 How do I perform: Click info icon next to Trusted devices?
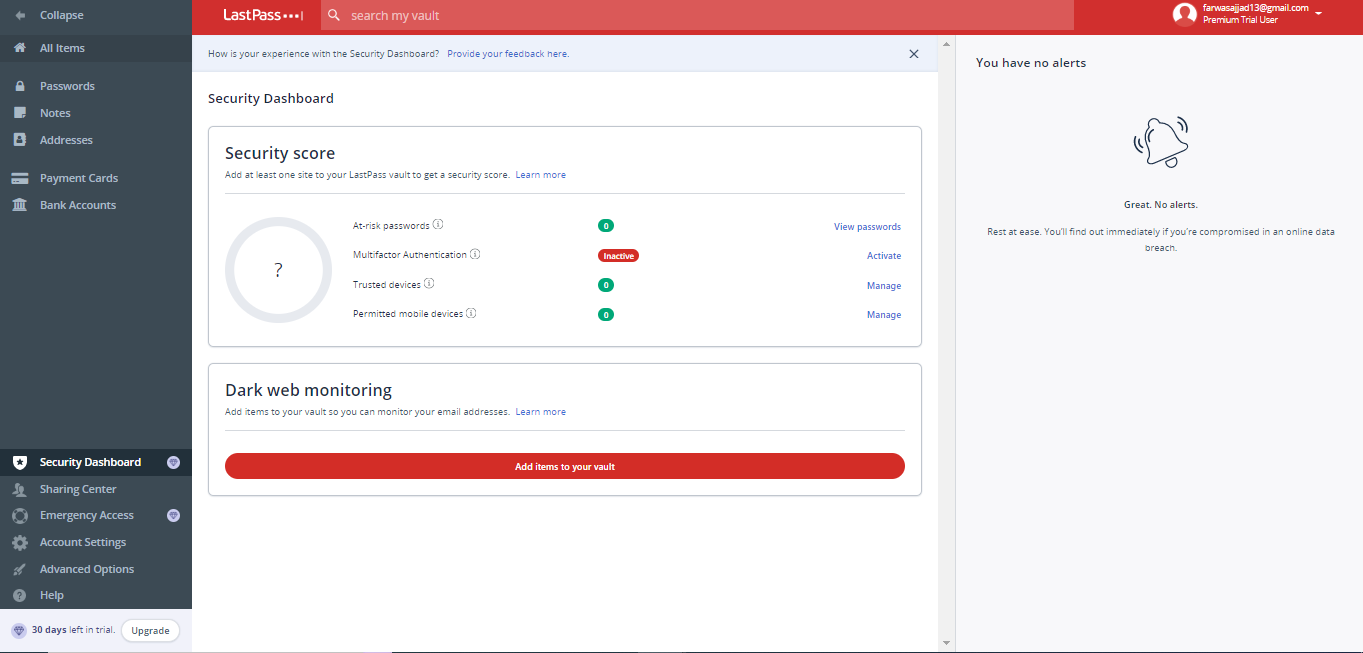click(x=429, y=284)
